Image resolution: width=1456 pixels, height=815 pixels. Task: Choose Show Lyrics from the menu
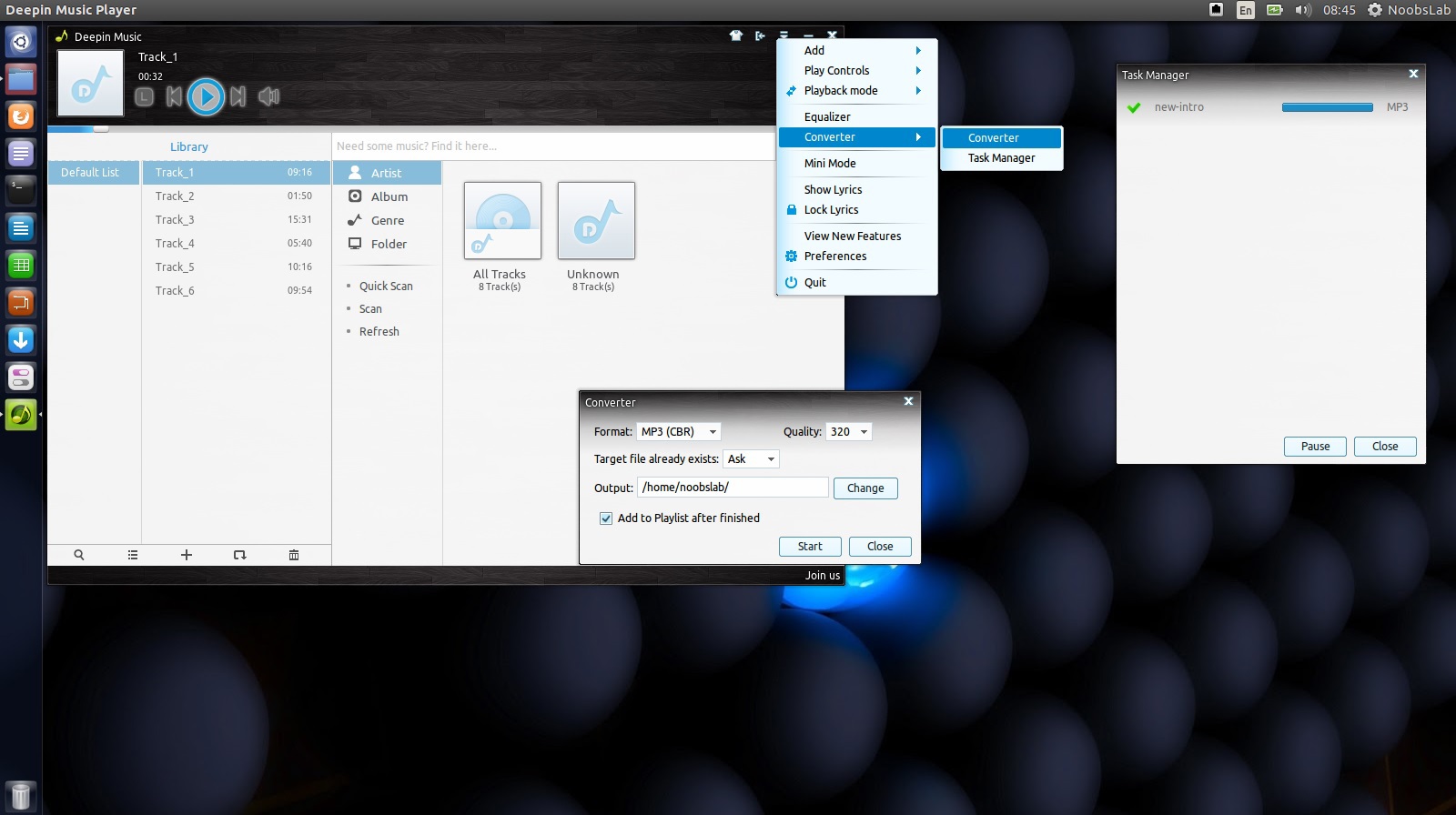(857, 189)
